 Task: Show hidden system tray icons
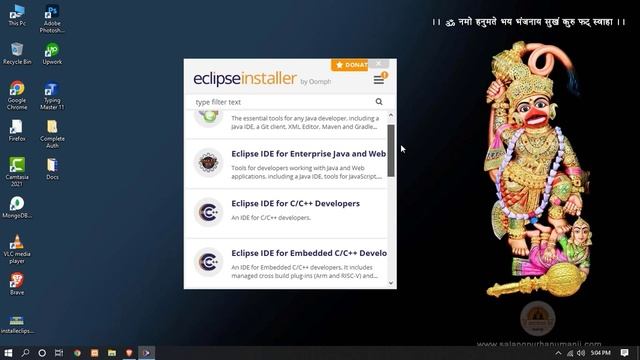[x=558, y=353]
